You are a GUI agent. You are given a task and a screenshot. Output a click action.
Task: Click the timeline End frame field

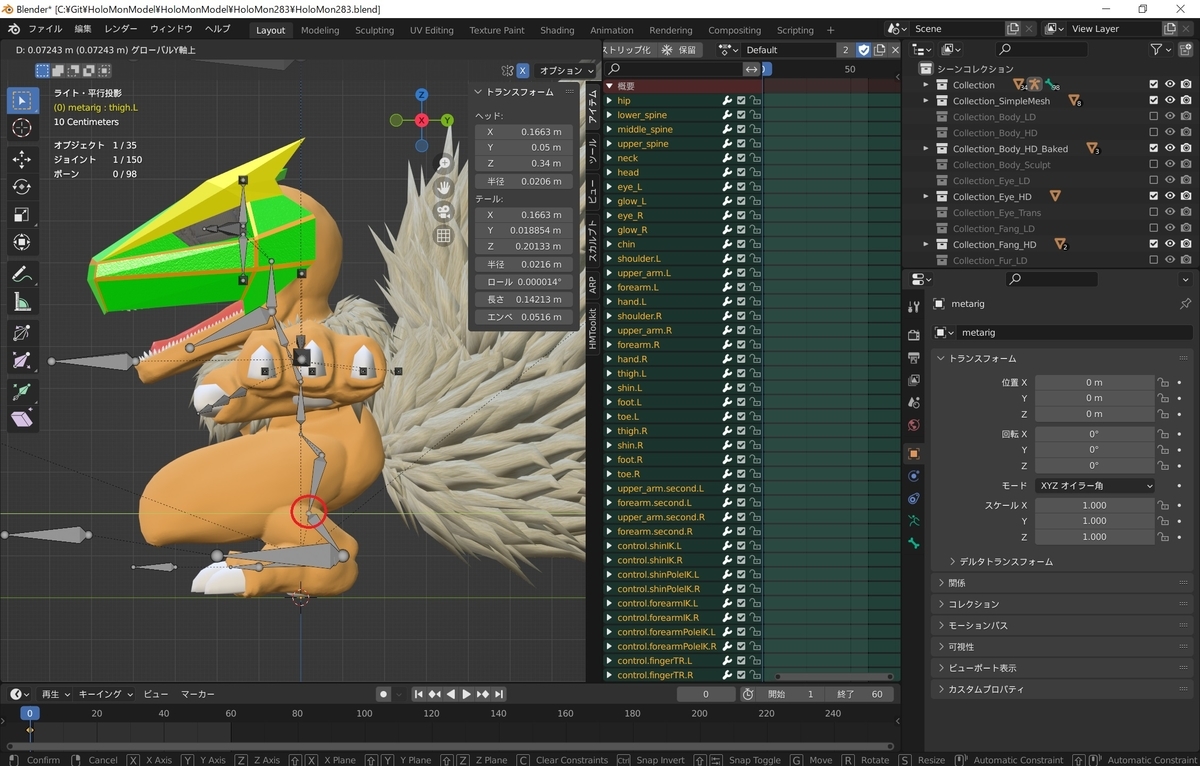tap(862, 694)
